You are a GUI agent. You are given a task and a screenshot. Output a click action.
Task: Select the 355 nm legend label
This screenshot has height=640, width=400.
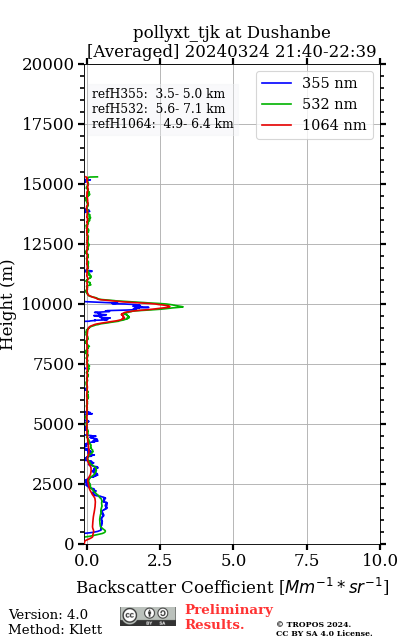pos(329,83)
